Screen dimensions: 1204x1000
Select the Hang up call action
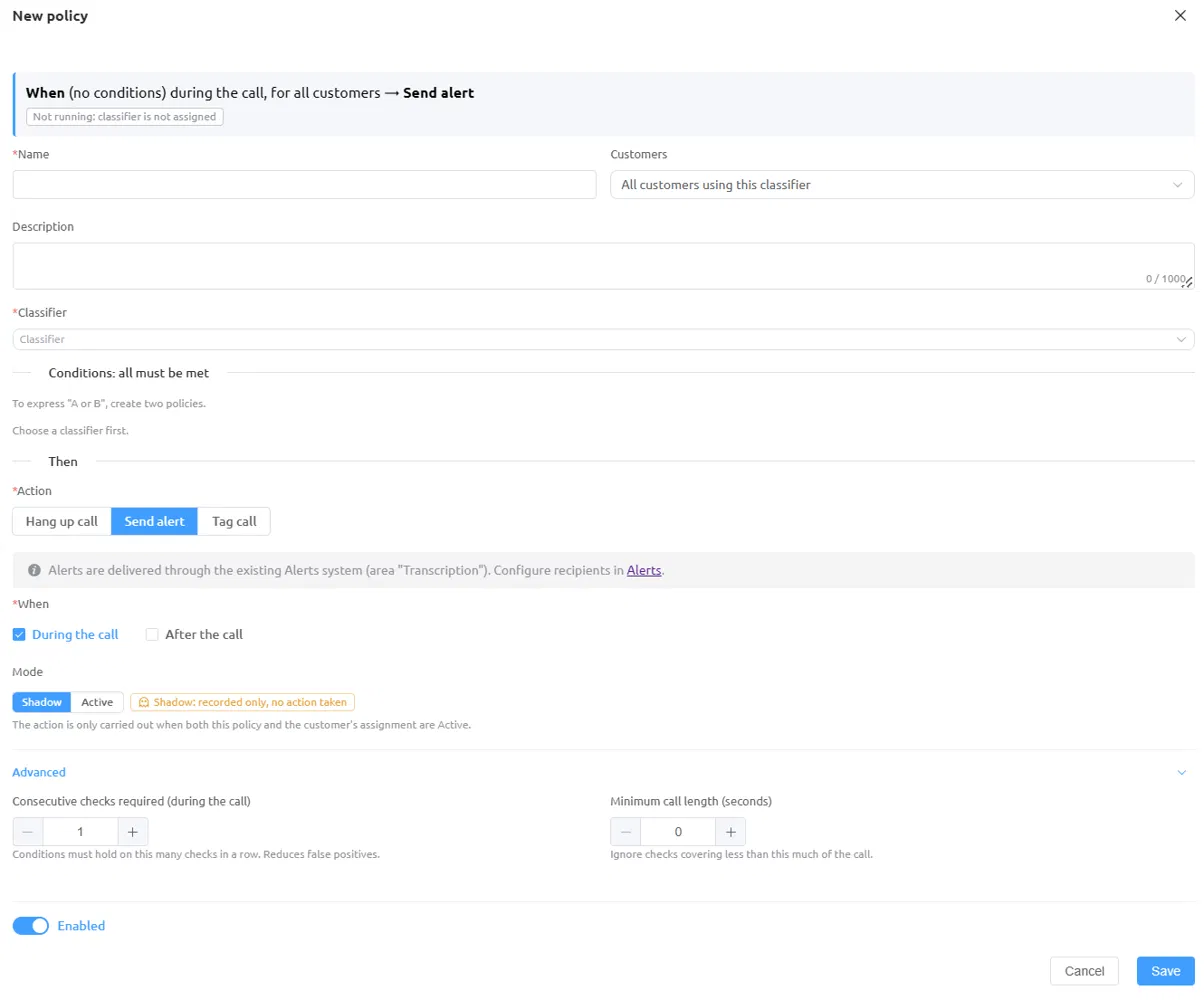(62, 521)
